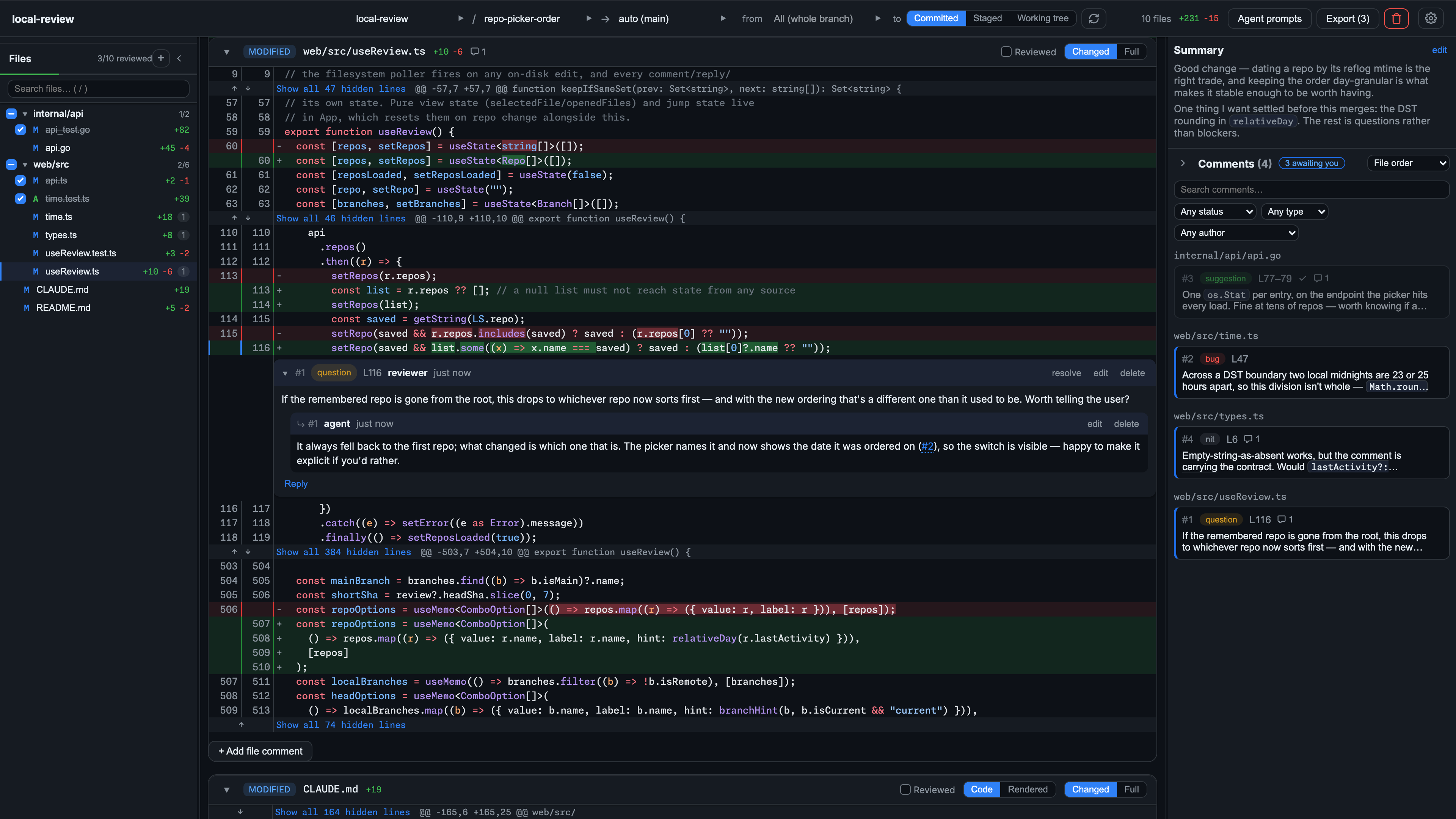Select Code view for CLAUDE.md
Image resolution: width=1456 pixels, height=819 pixels.
click(981, 789)
